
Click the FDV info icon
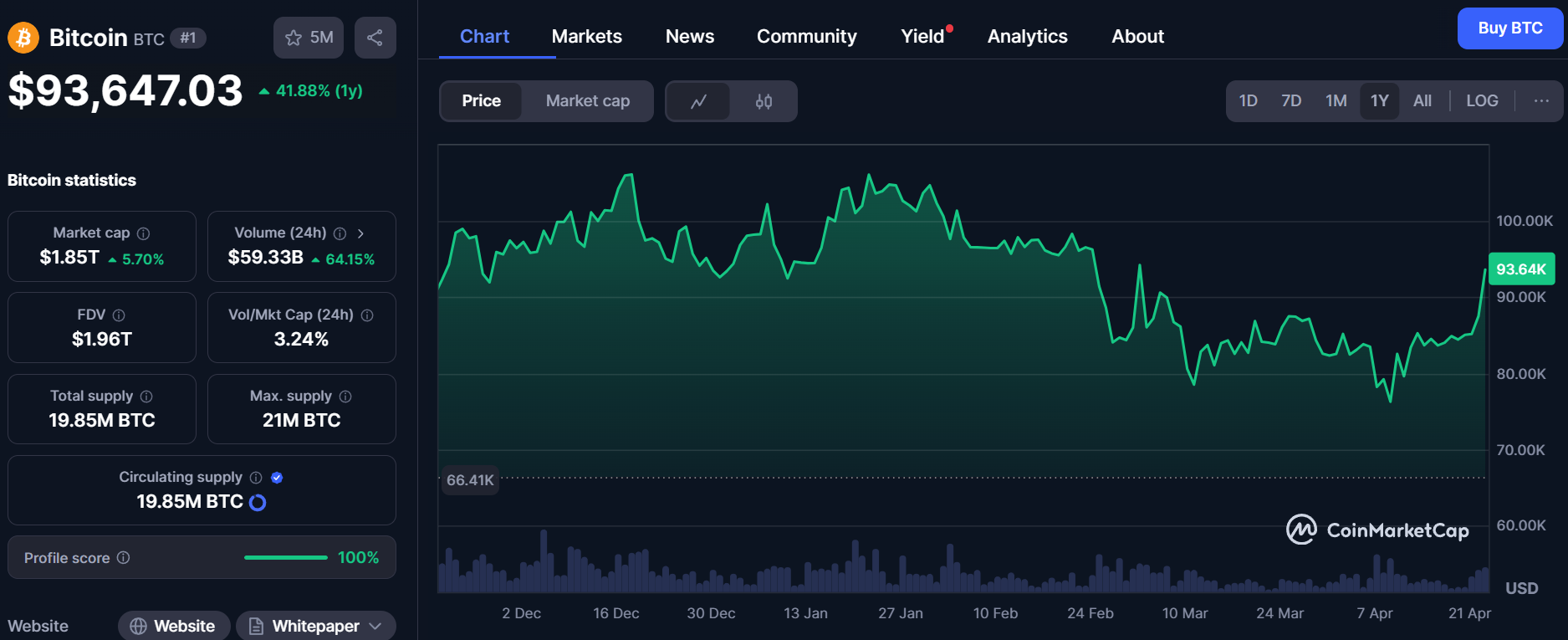click(x=119, y=315)
